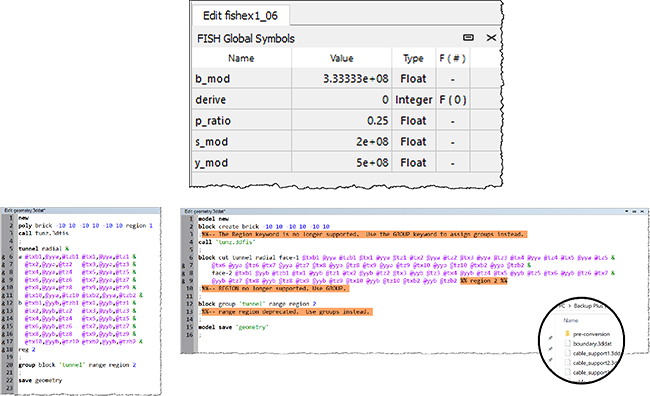Click the value 0.25 for p_ratio
This screenshot has width=650, height=396.
pyautogui.click(x=378, y=121)
